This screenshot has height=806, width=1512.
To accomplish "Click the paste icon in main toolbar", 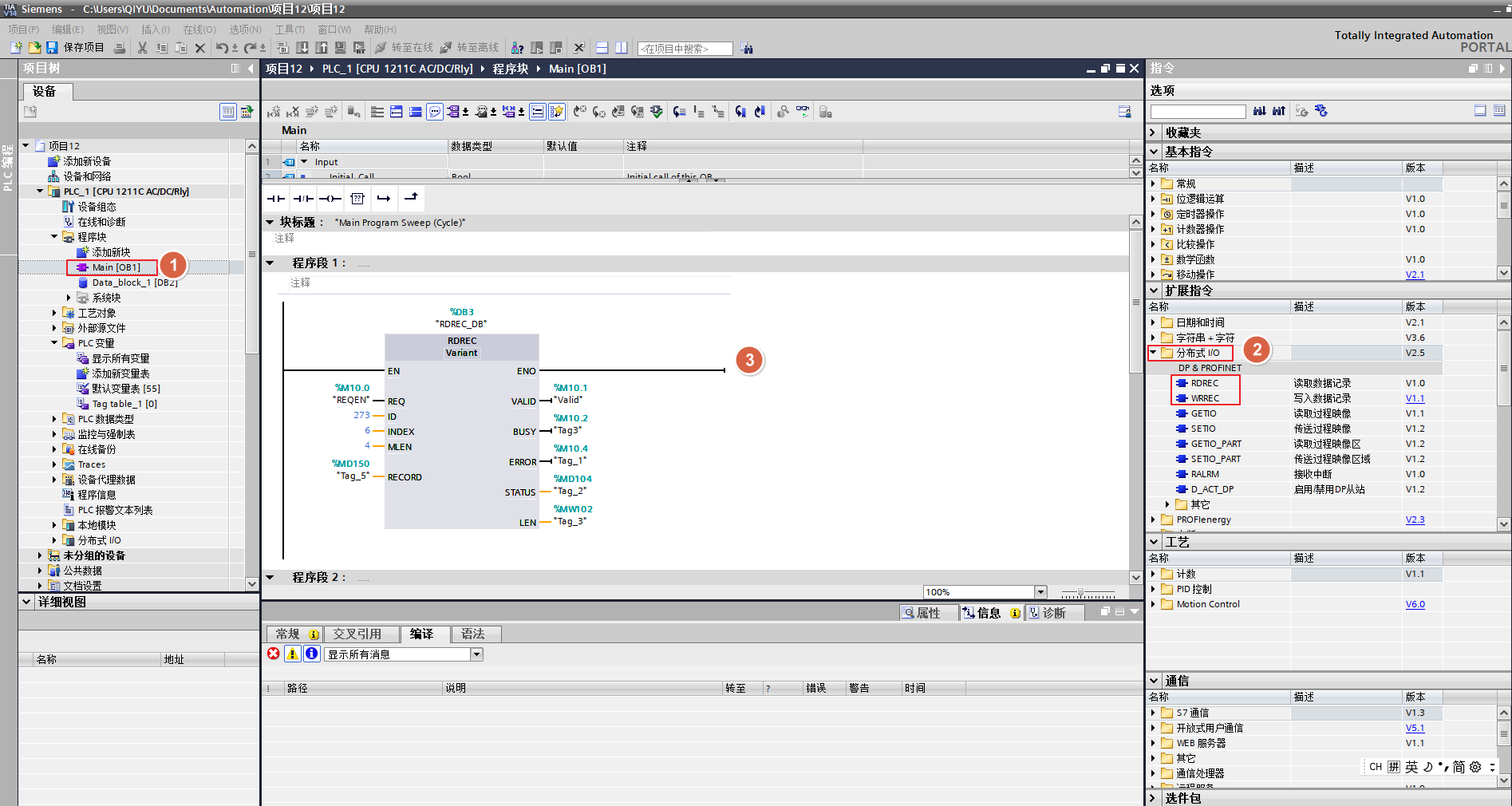I will [x=180, y=48].
